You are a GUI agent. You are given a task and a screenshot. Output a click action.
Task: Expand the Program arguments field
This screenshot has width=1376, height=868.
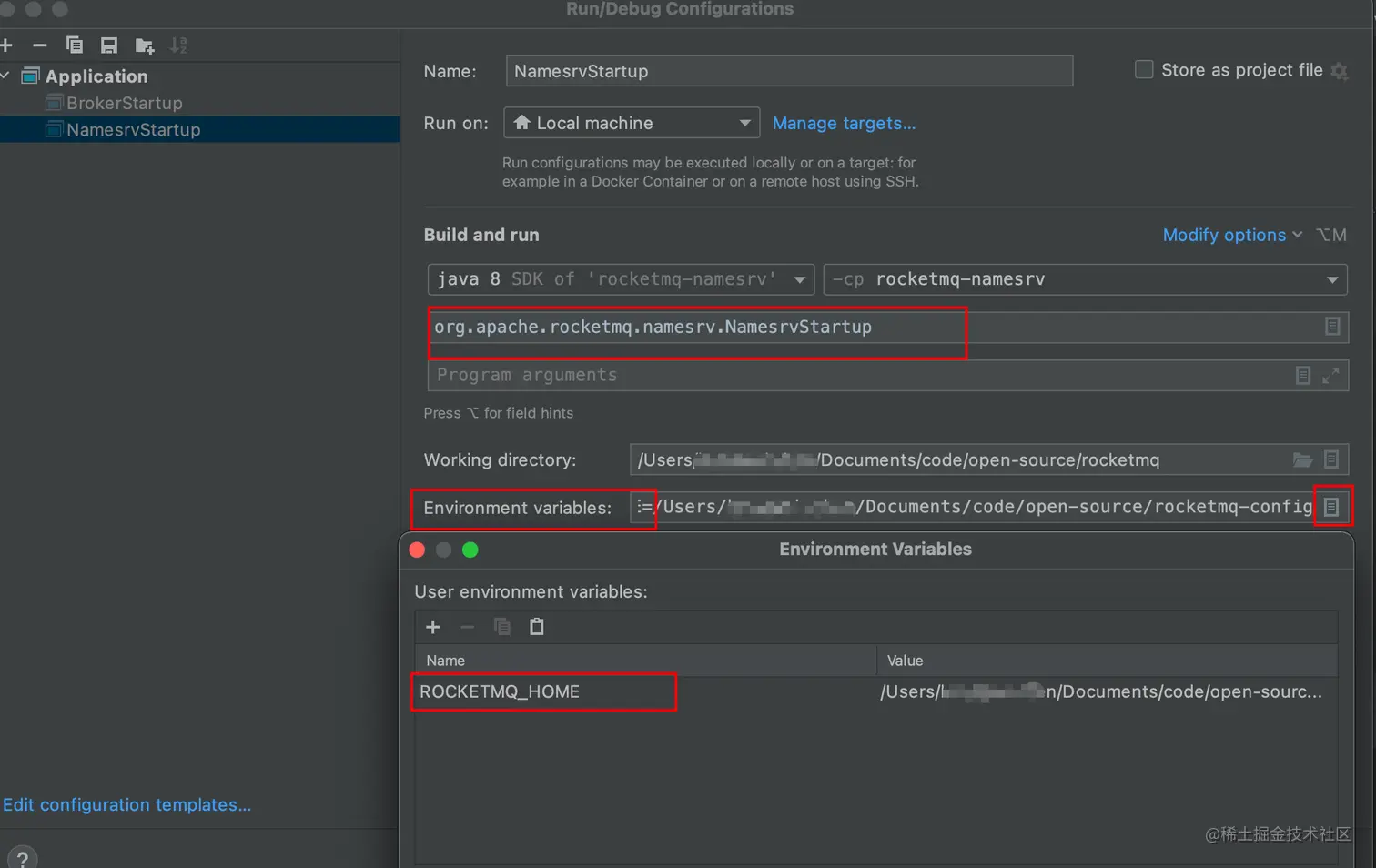click(1330, 375)
